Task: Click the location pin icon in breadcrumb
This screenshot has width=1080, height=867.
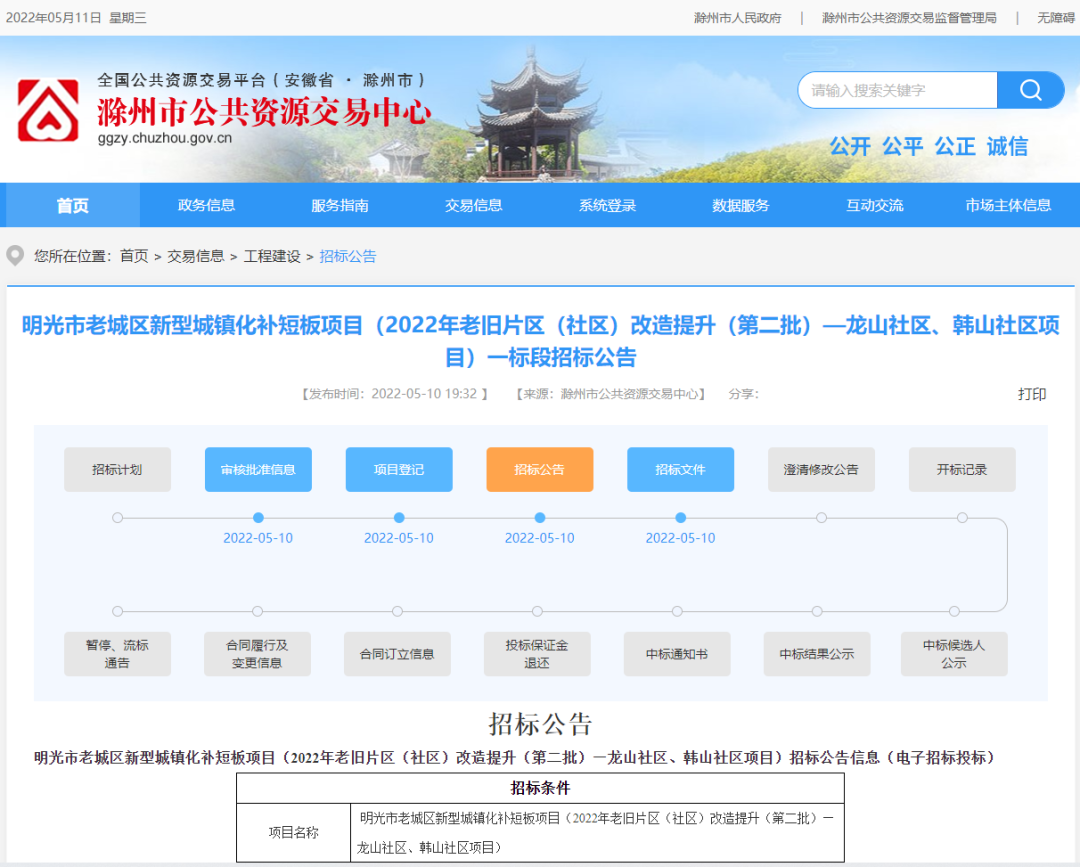Action: pos(14,255)
